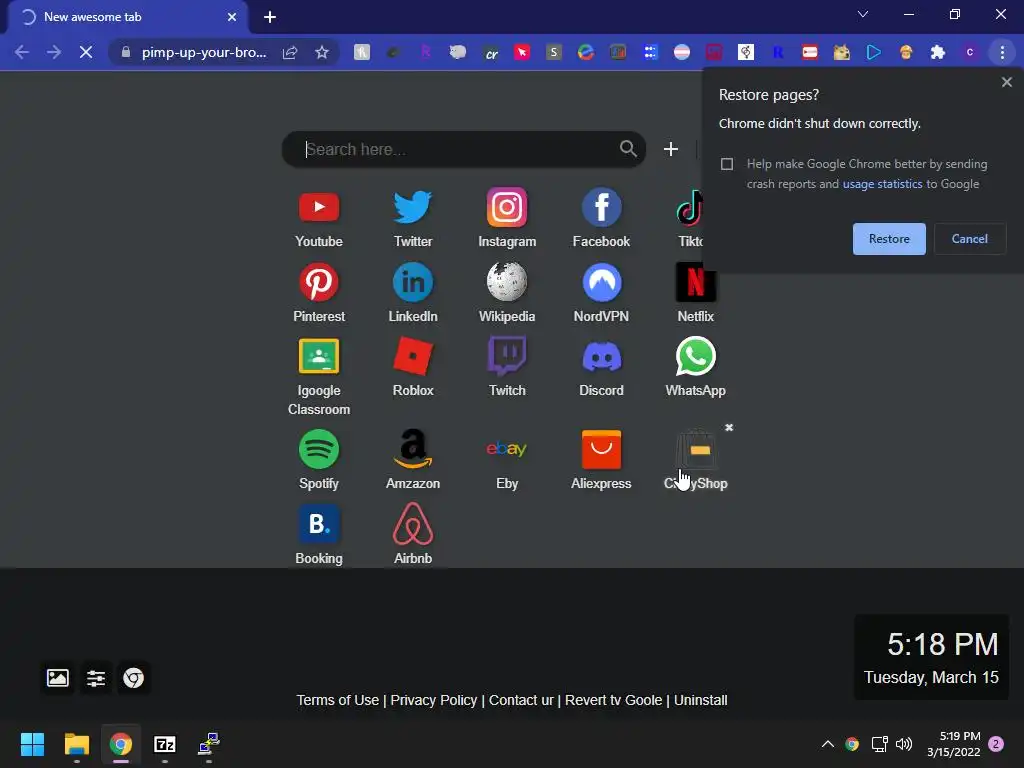Click the blue play-arrow extension icon
This screenshot has height=768, width=1024.
pos(873,52)
